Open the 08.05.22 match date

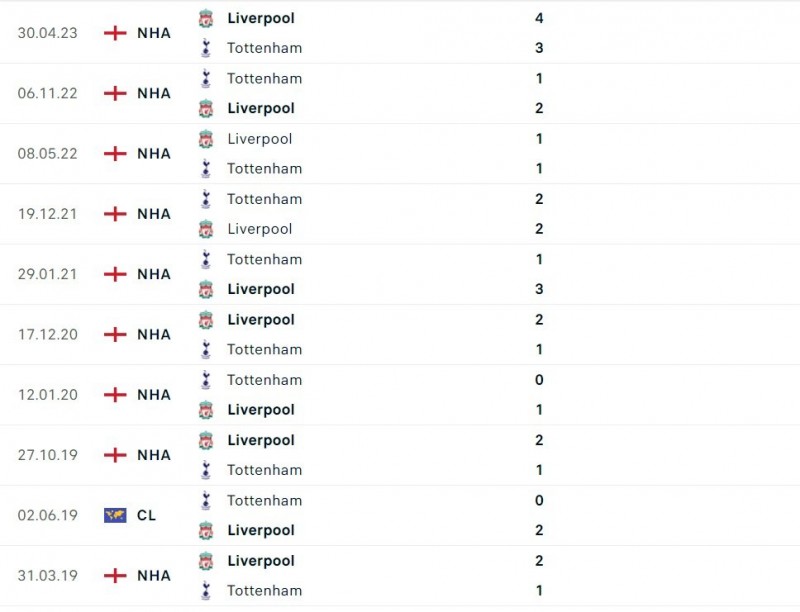48,154
